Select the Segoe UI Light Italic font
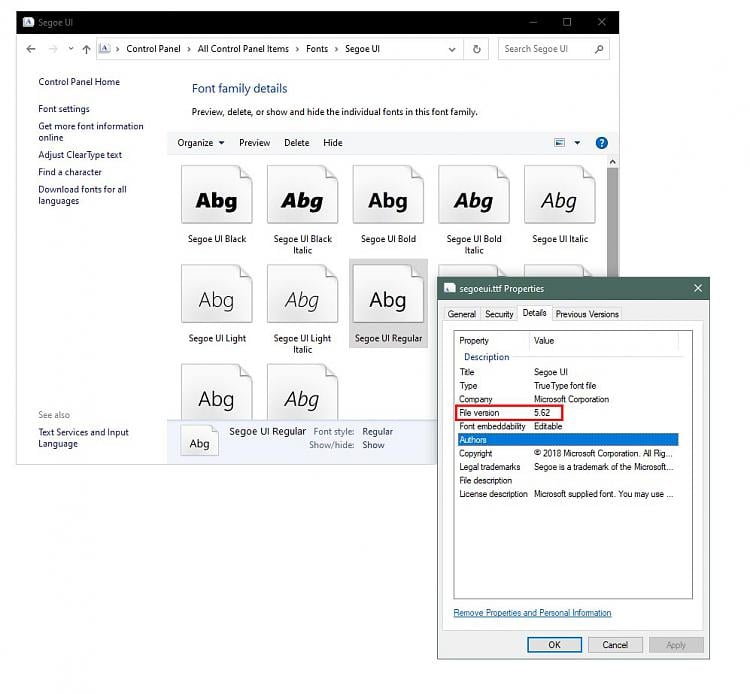The image size is (750, 694). click(x=302, y=309)
